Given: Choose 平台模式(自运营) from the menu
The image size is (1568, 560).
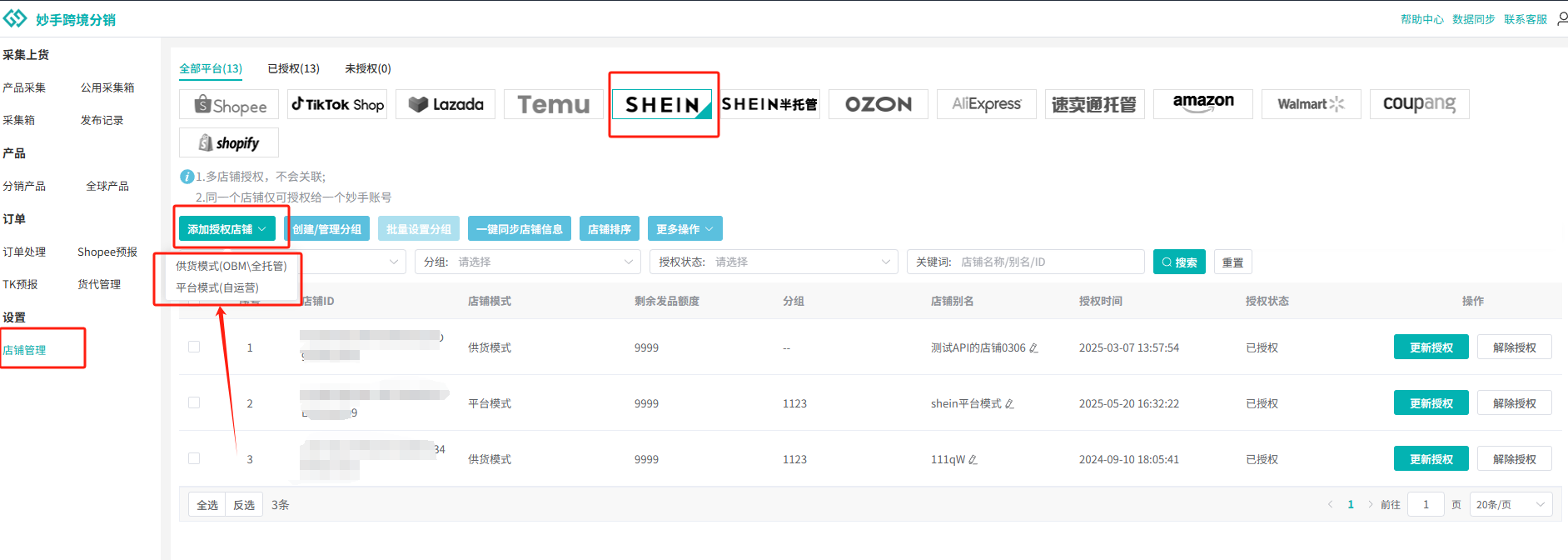Looking at the screenshot, I should (x=217, y=287).
